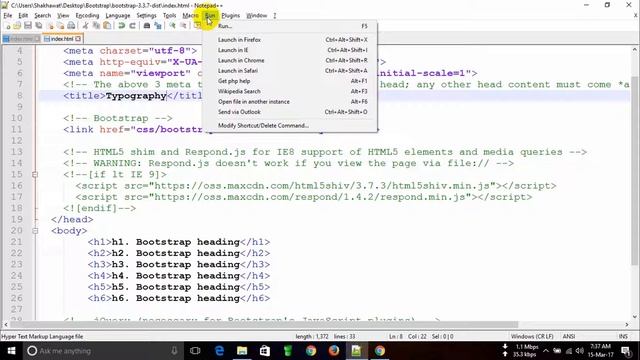
Task: Collapse the fold marker at line 15
Action: [x=35, y=175]
